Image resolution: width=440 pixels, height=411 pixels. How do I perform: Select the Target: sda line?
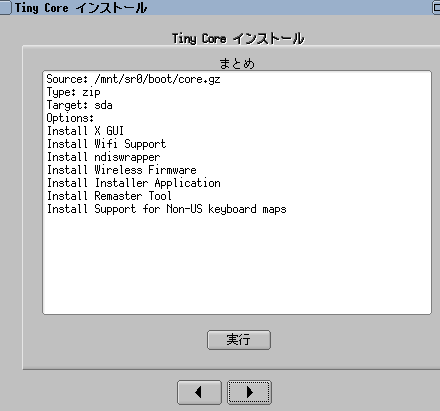pyautogui.click(x=79, y=105)
